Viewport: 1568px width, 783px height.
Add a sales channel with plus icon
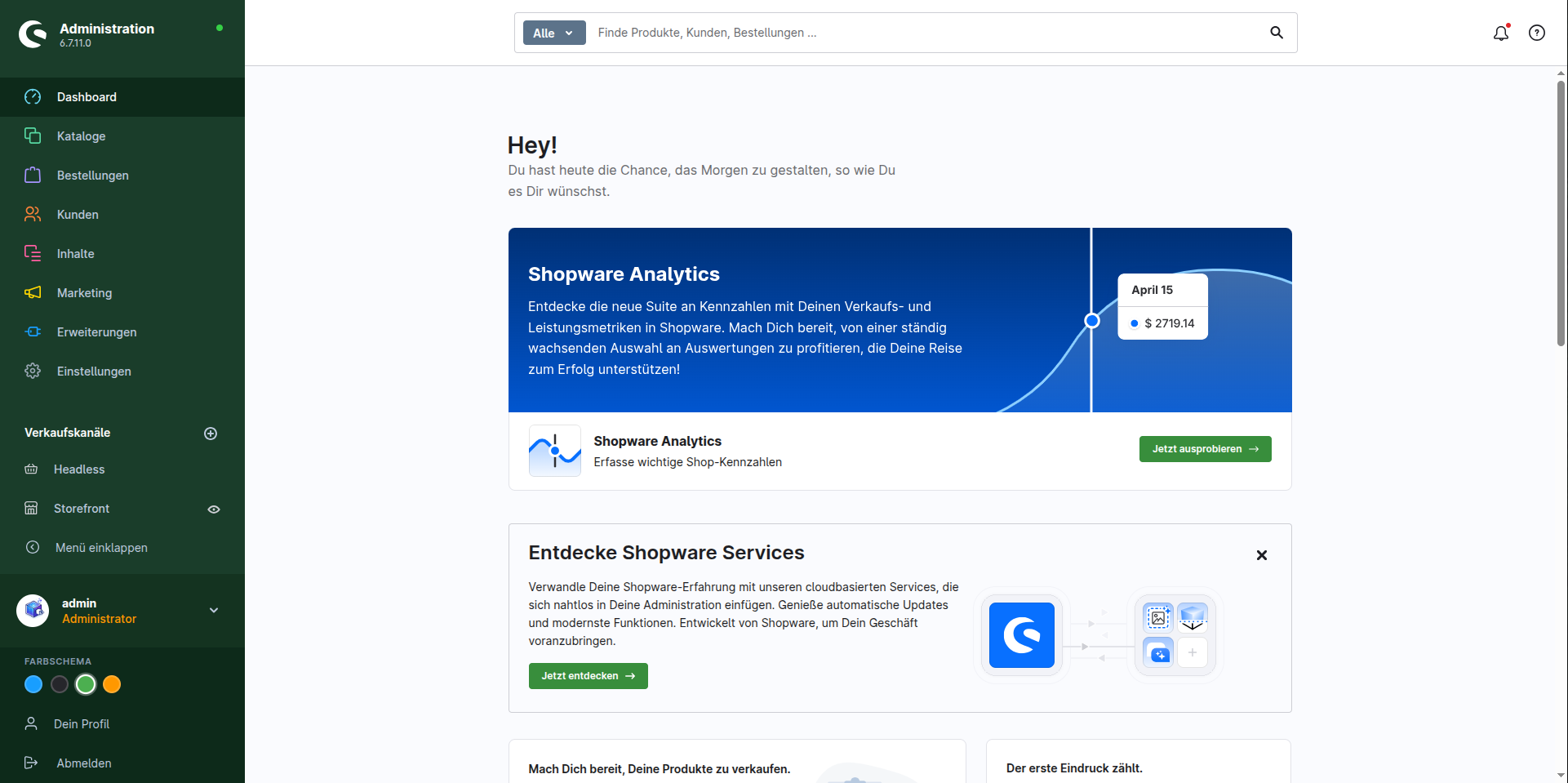click(x=211, y=434)
